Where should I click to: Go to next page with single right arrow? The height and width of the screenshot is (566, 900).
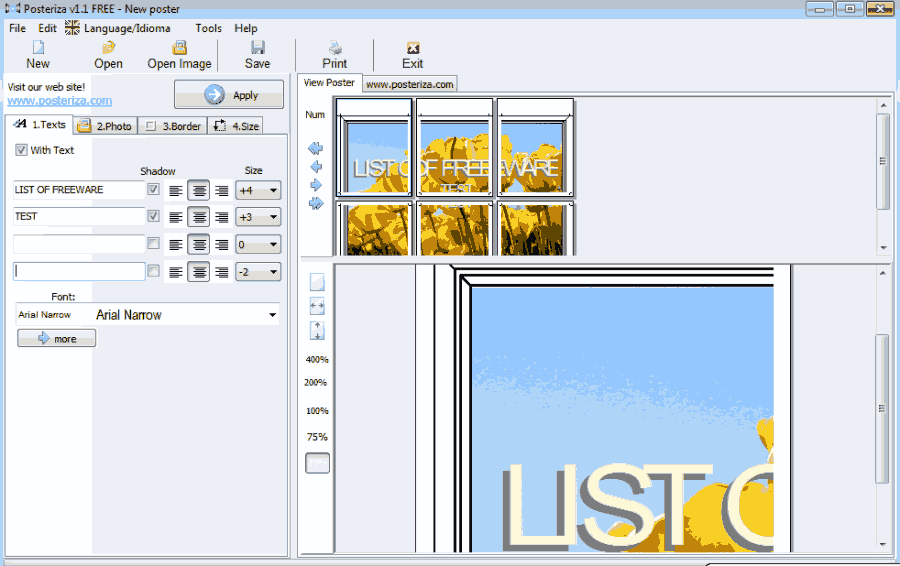coord(316,185)
